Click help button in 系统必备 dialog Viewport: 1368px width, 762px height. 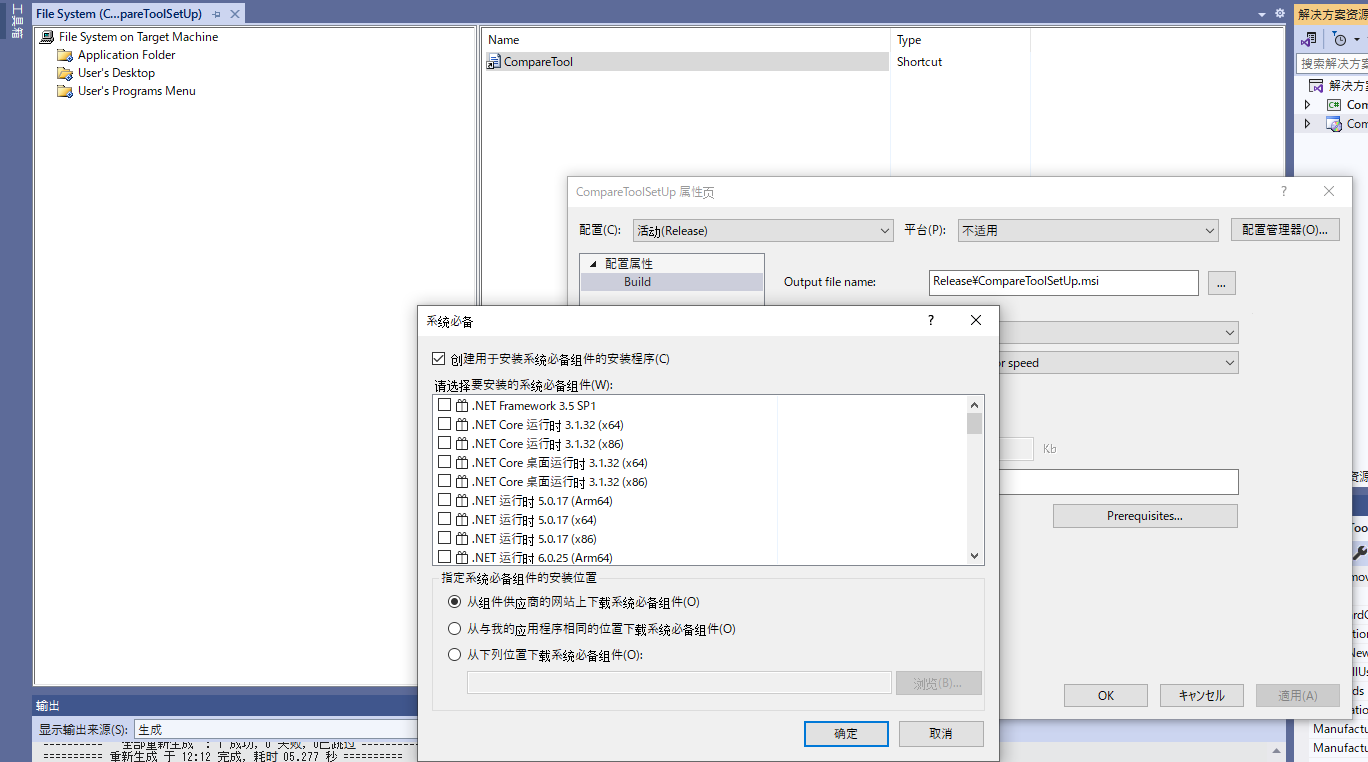click(931, 320)
